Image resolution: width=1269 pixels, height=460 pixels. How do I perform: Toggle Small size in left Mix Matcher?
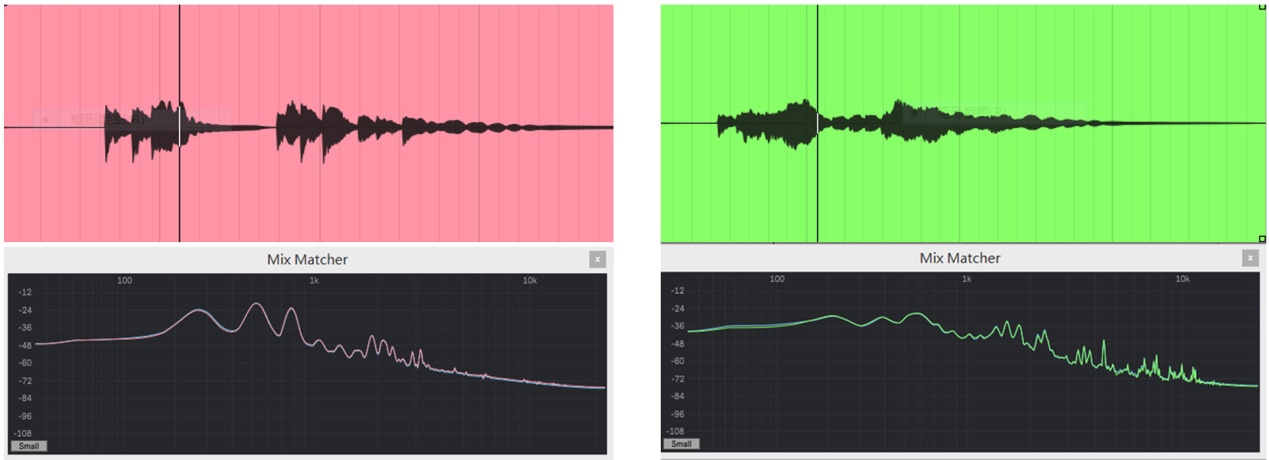[x=29, y=446]
